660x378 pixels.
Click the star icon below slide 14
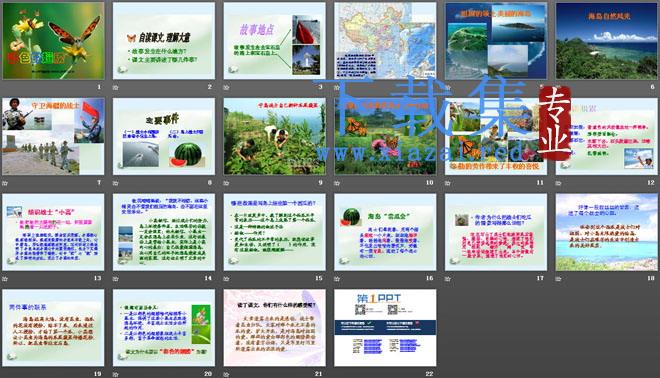116,279
